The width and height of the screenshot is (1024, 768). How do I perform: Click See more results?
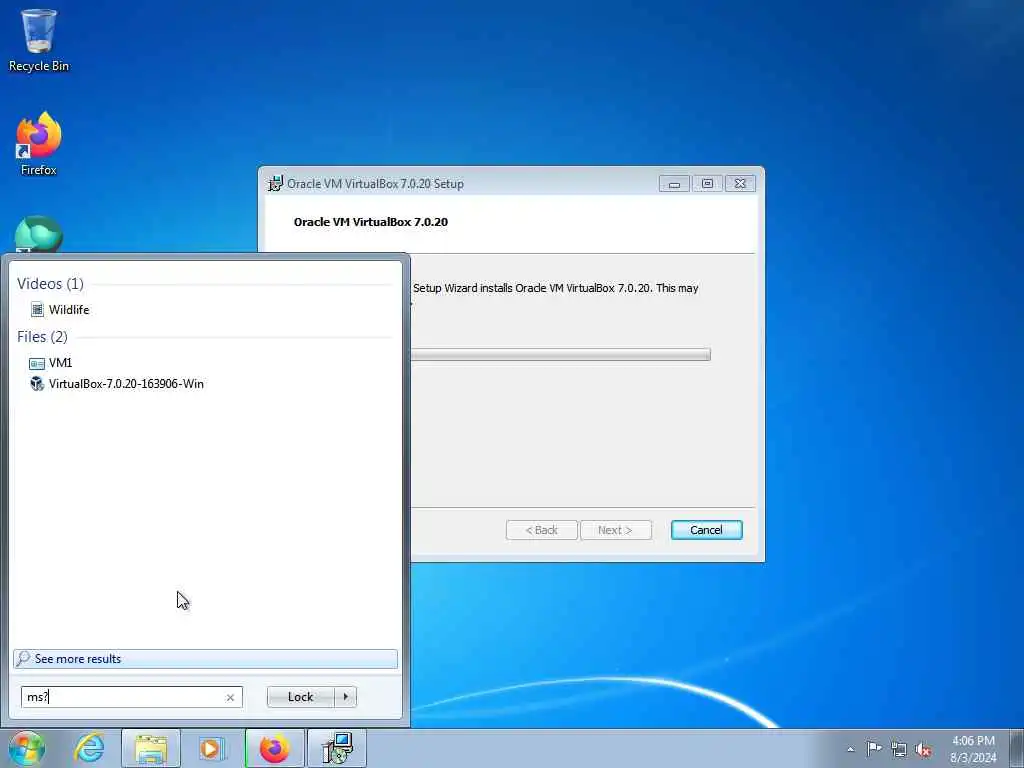coord(205,658)
